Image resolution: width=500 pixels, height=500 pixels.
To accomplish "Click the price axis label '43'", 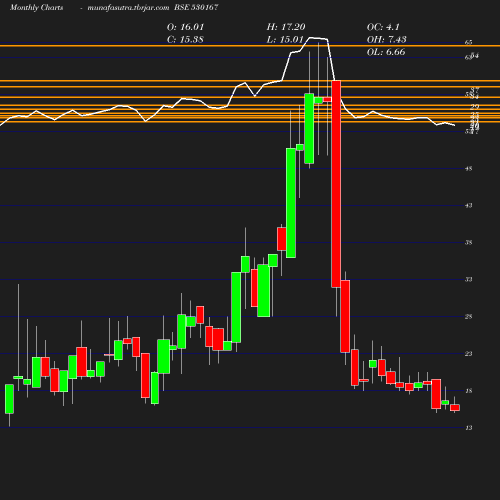I will (x=469, y=206).
